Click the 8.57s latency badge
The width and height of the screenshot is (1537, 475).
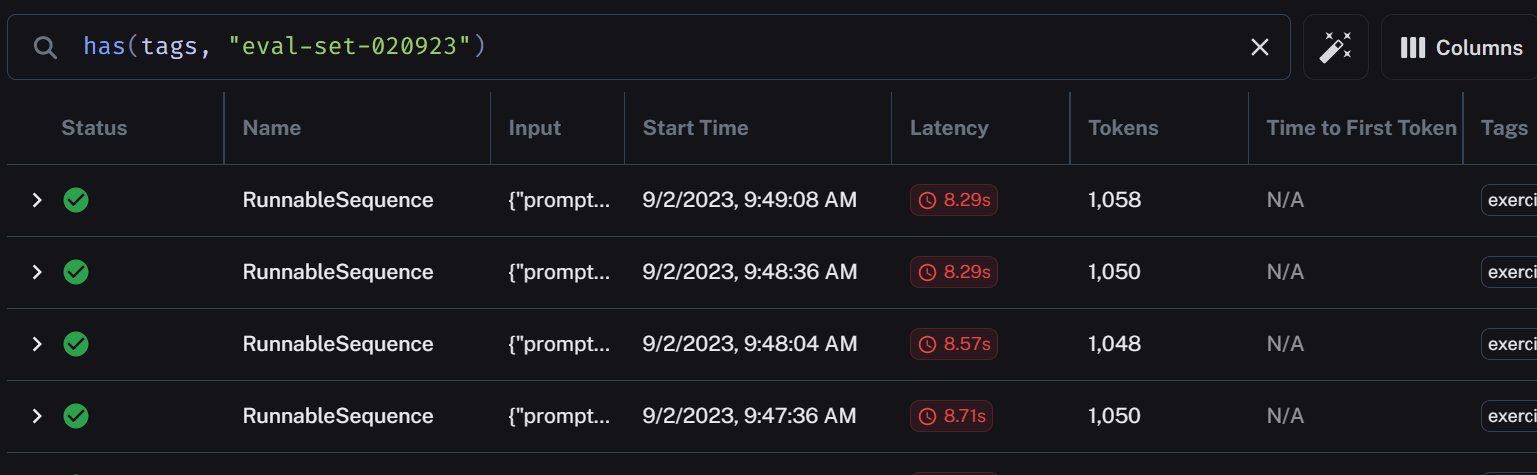point(954,344)
